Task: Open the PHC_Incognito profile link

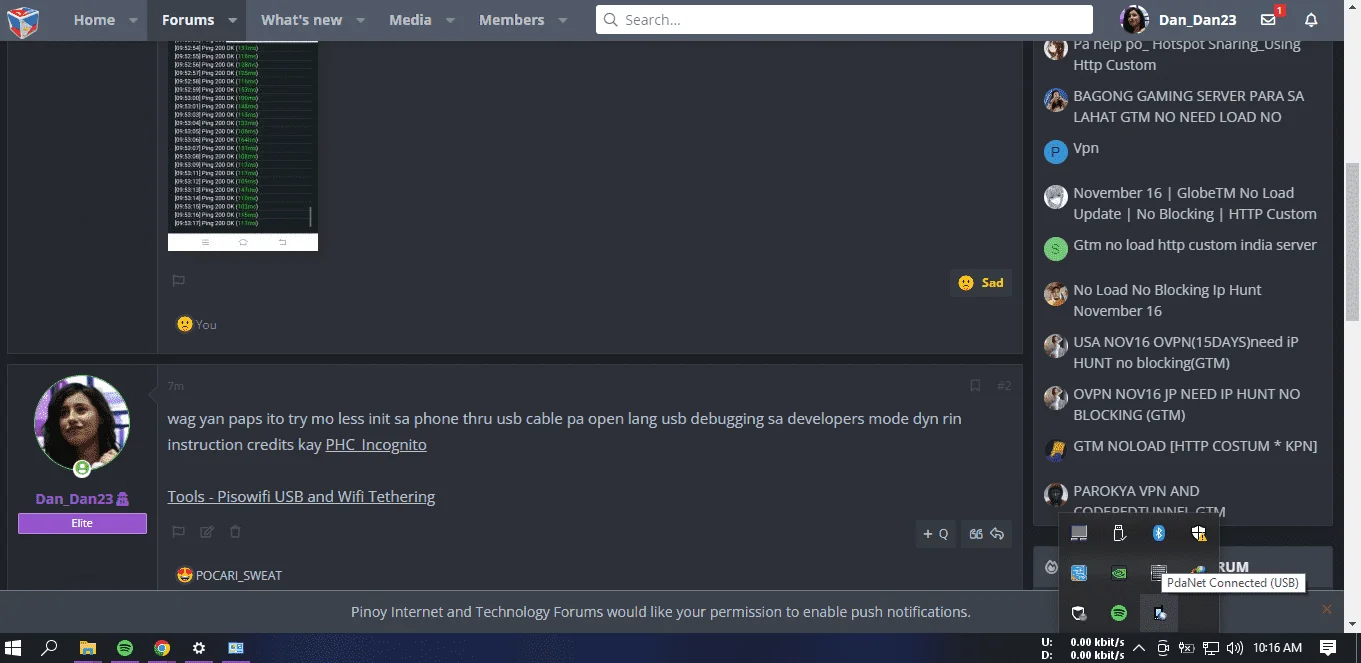Action: point(376,444)
